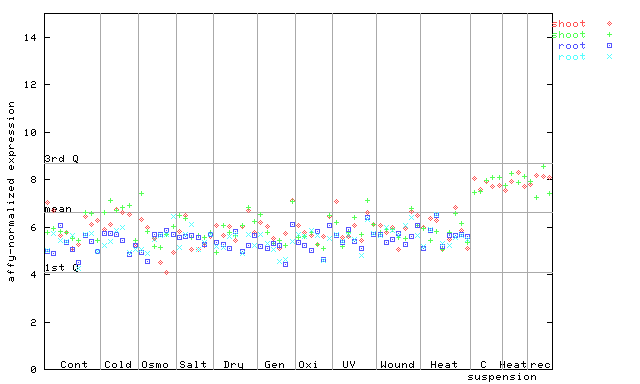Click the 'suspension' label below the axis
The image size is (640, 384).
[502, 377]
